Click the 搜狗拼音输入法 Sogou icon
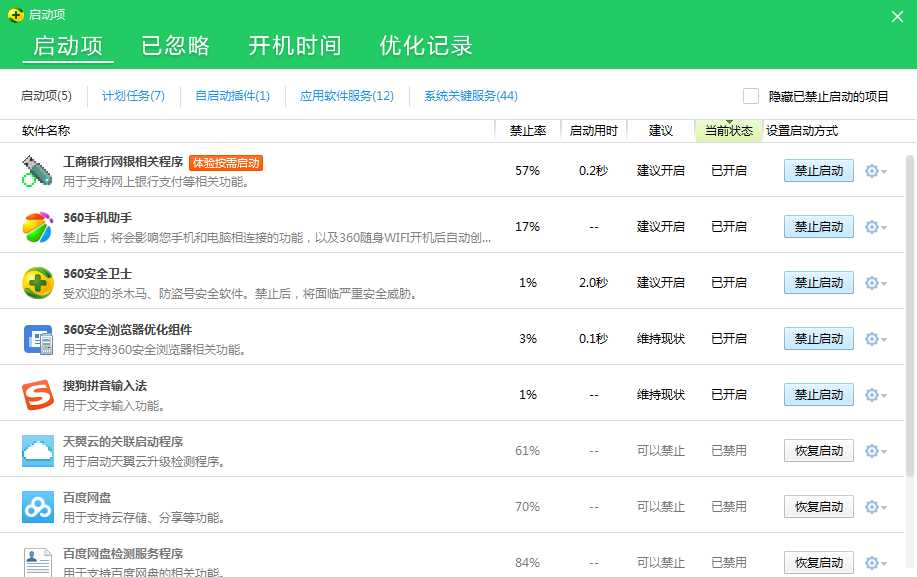Viewport: 917px width, 577px height. point(38,394)
